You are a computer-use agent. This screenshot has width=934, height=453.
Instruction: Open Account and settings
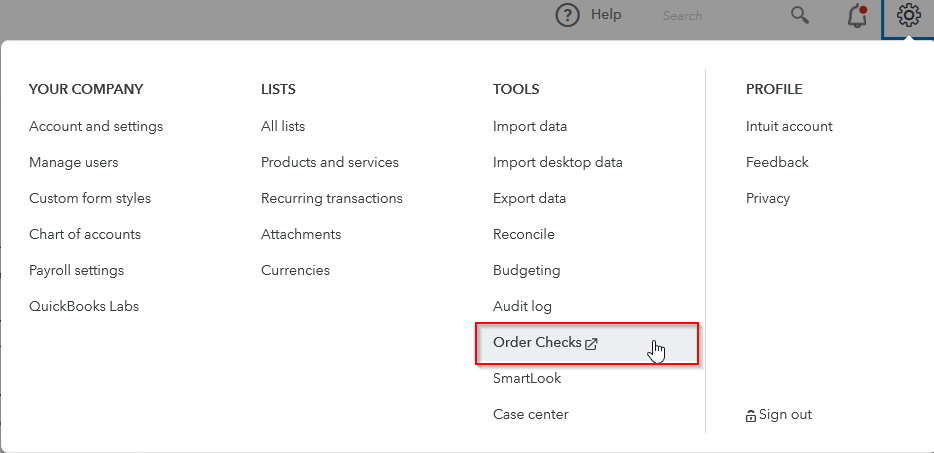coord(96,126)
